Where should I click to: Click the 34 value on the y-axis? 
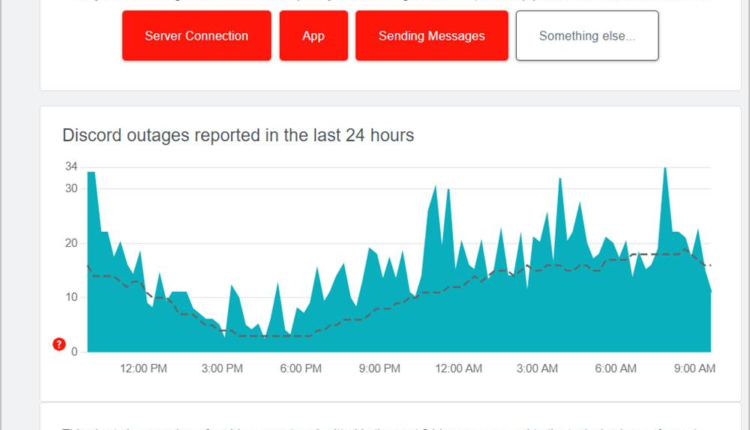pyautogui.click(x=71, y=166)
